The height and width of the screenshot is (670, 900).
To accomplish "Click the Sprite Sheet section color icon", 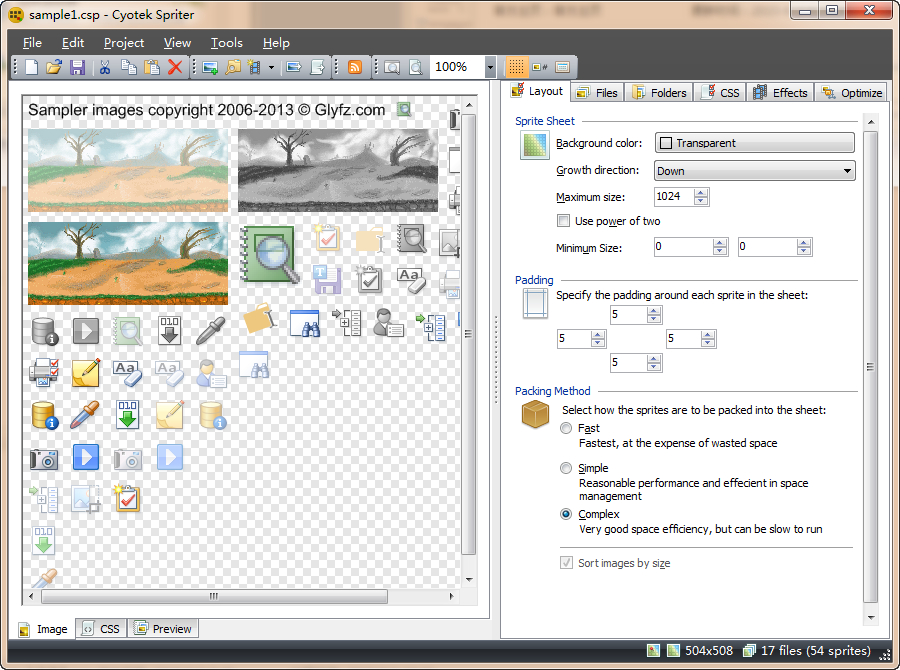I will pos(535,145).
